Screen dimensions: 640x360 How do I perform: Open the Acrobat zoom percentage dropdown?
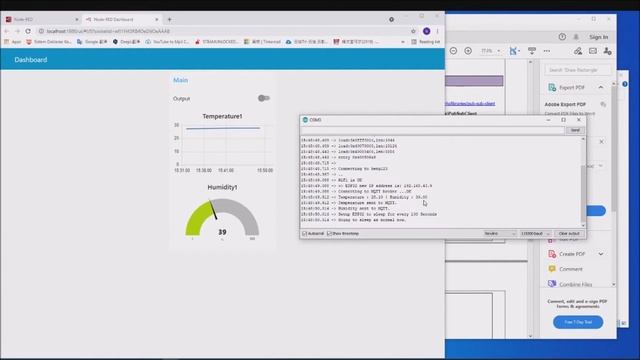pyautogui.click(x=490, y=51)
